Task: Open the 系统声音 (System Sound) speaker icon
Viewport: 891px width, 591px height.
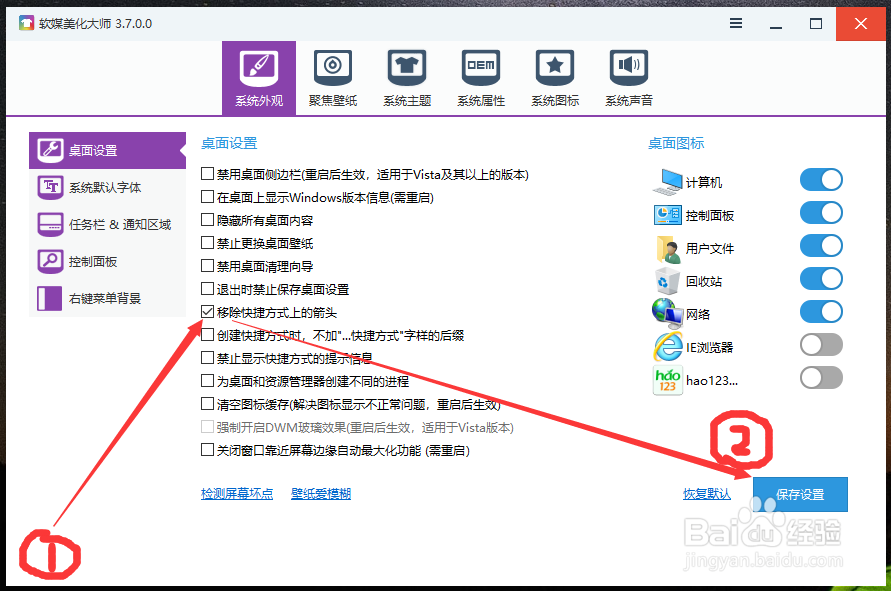Action: [x=628, y=68]
